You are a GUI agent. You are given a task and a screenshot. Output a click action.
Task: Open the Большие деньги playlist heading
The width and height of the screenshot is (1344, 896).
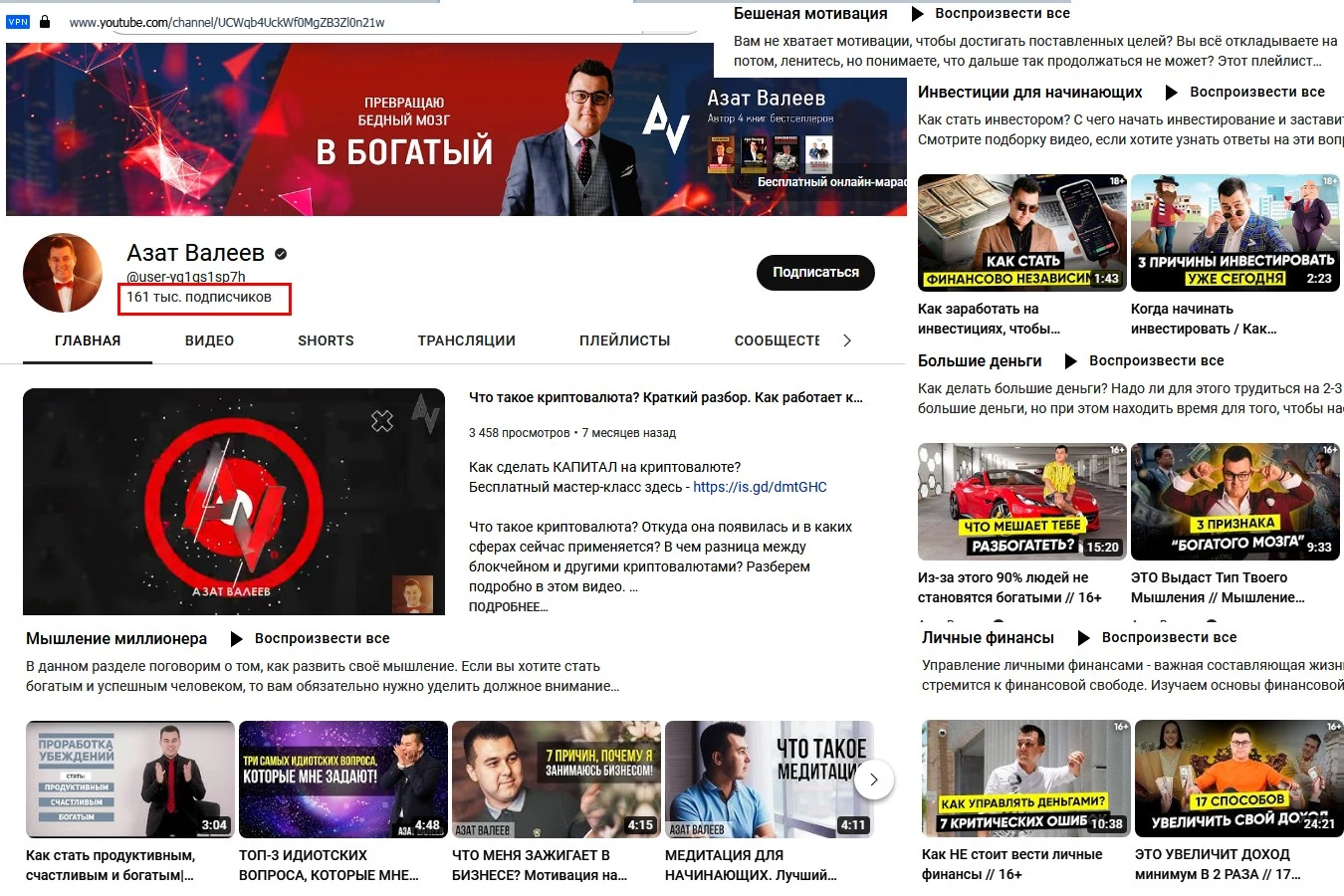[x=980, y=361]
